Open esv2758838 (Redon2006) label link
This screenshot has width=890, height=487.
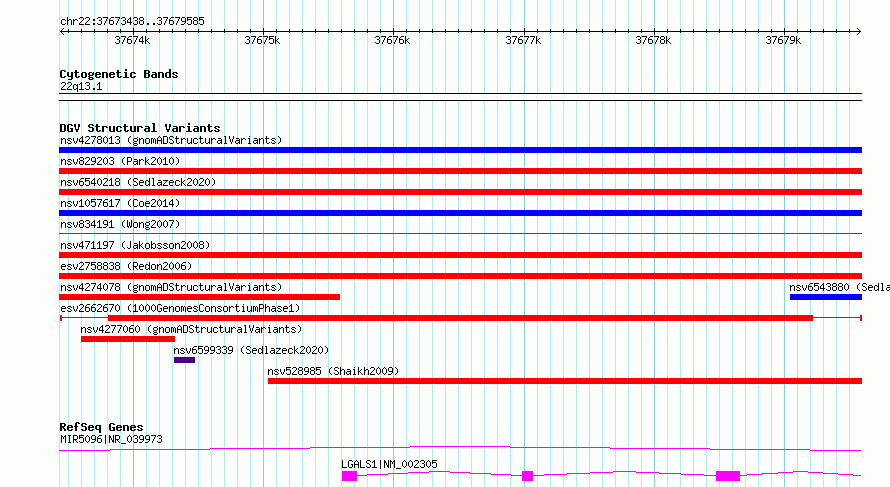pos(126,266)
